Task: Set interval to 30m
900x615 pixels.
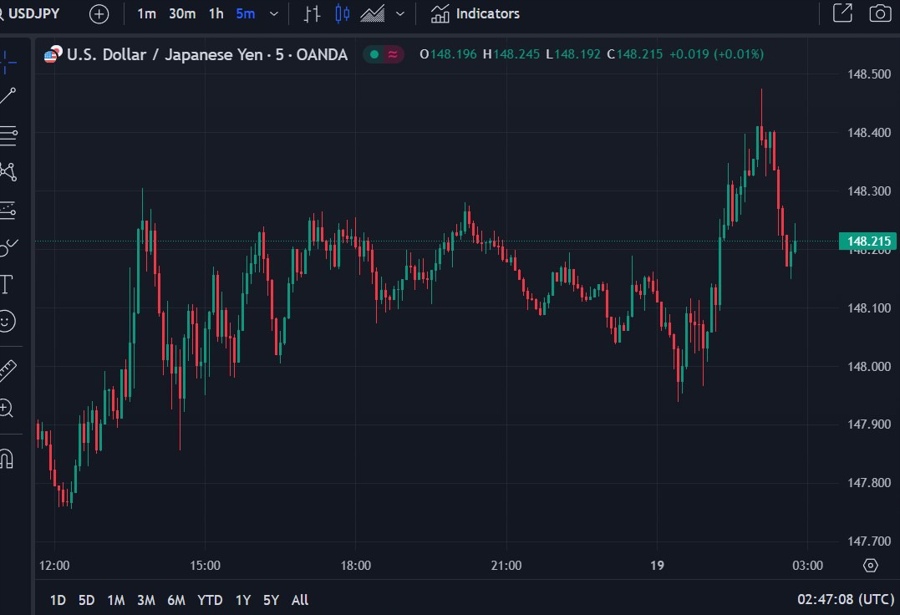Action: click(182, 14)
